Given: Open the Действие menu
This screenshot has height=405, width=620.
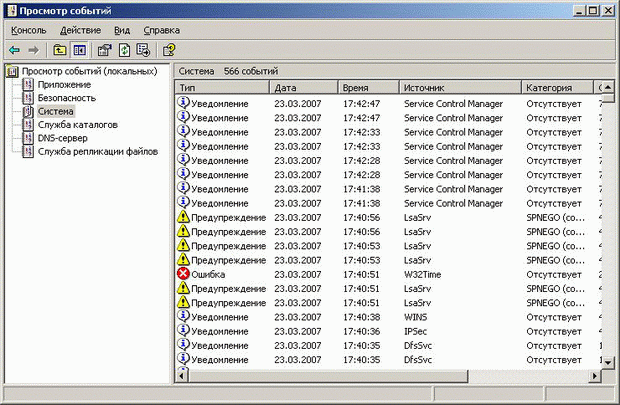Looking at the screenshot, I should pyautogui.click(x=80, y=30).
